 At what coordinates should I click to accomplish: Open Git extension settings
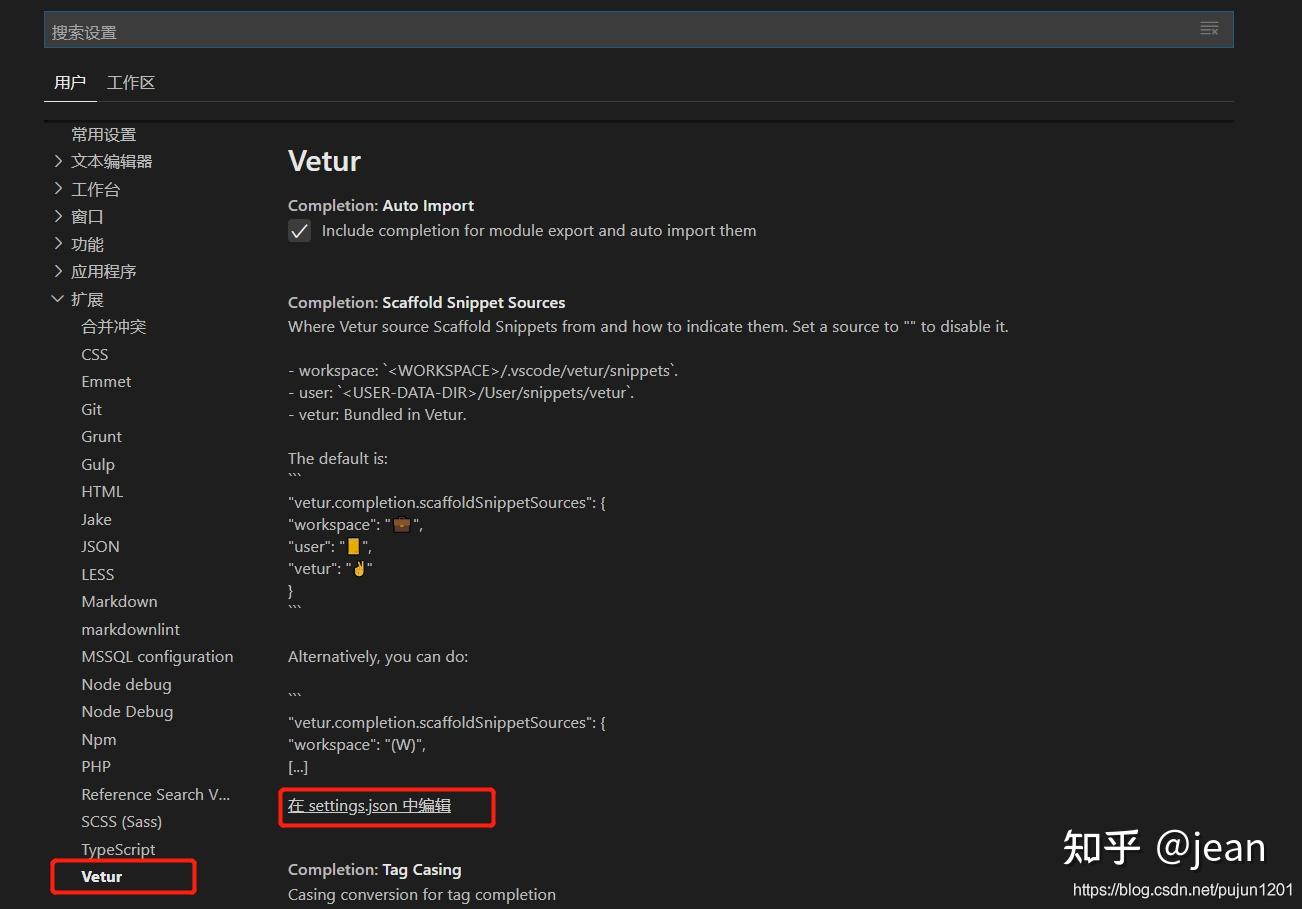(91, 409)
